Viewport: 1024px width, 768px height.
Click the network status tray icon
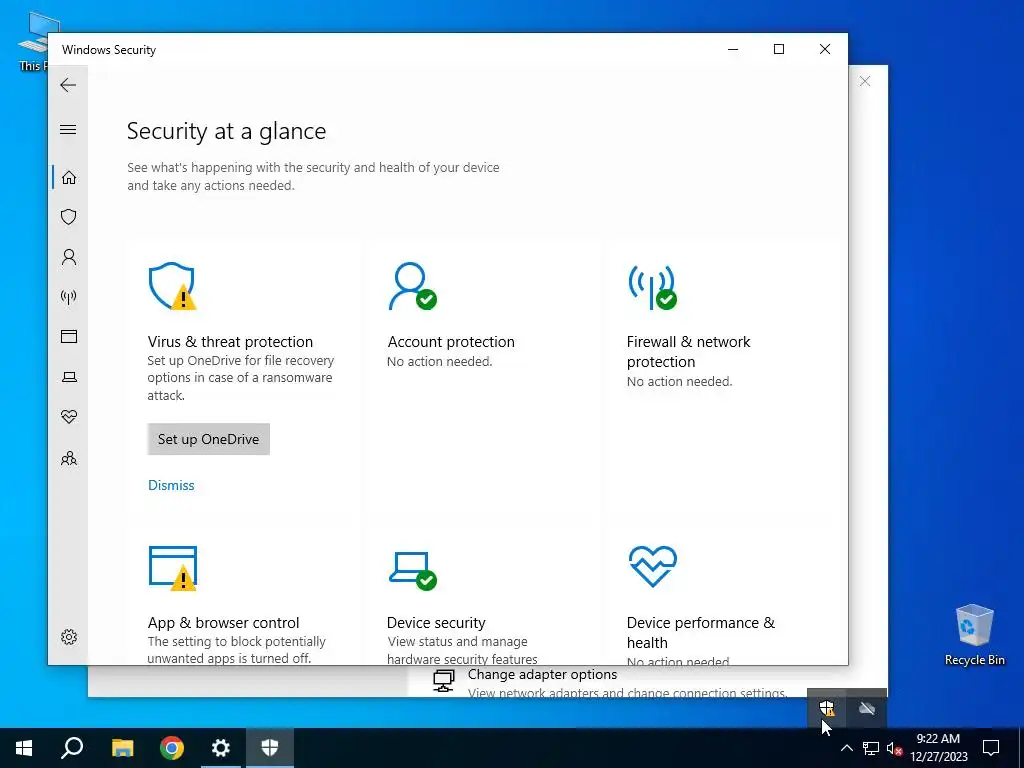click(x=871, y=748)
